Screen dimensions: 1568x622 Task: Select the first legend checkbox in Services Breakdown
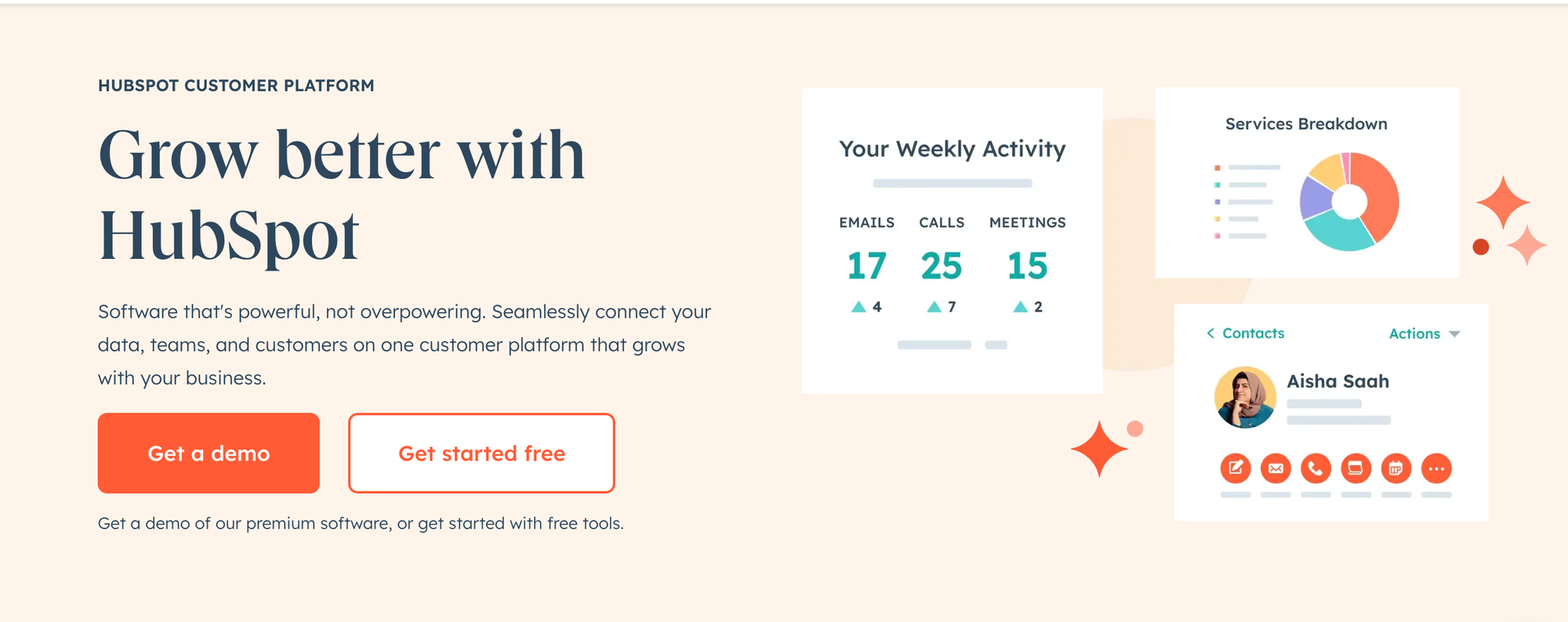tap(1218, 166)
